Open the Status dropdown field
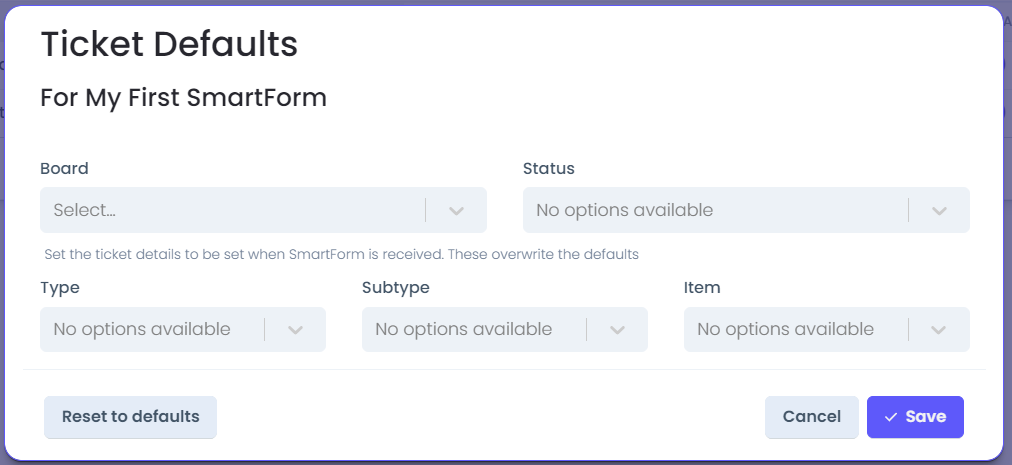 746,210
